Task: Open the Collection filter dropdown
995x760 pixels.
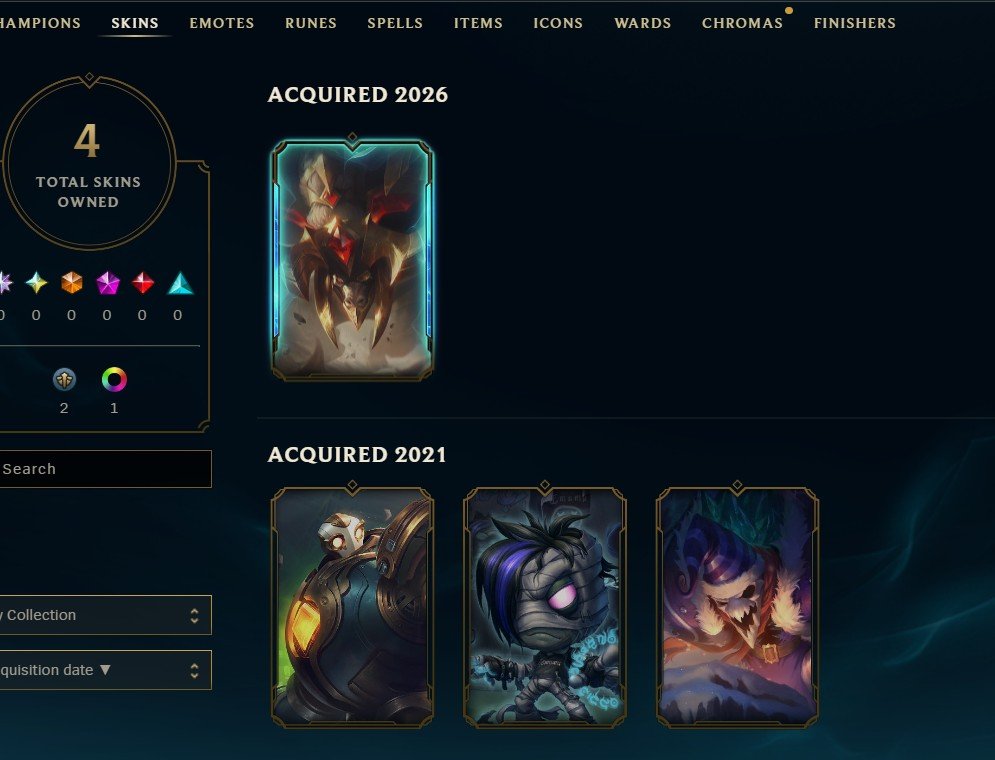Action: (x=105, y=615)
